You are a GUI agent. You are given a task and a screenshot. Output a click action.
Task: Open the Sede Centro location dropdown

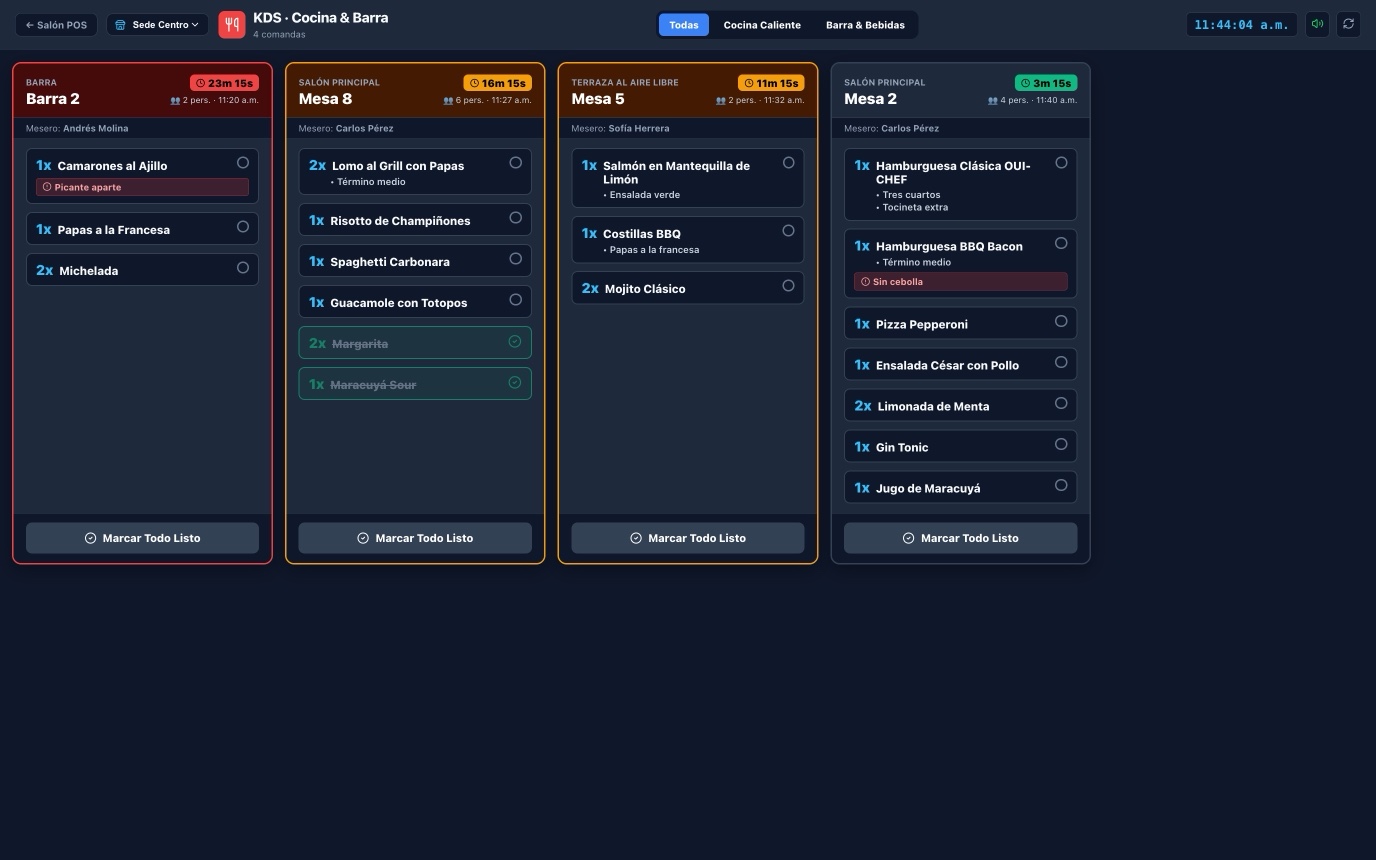tap(158, 25)
